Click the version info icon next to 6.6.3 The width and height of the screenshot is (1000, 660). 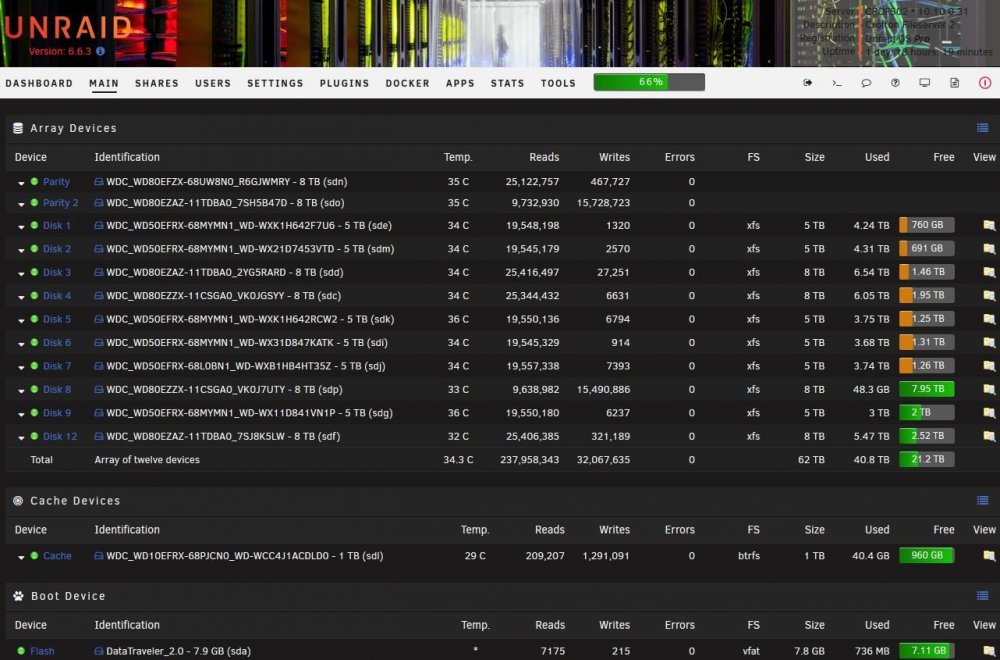[100, 51]
